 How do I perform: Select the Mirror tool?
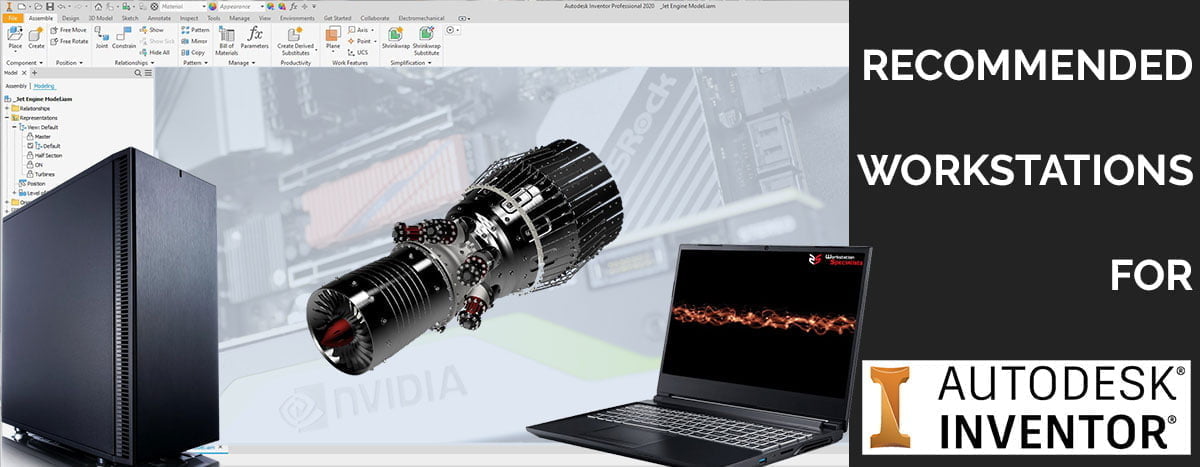point(194,41)
